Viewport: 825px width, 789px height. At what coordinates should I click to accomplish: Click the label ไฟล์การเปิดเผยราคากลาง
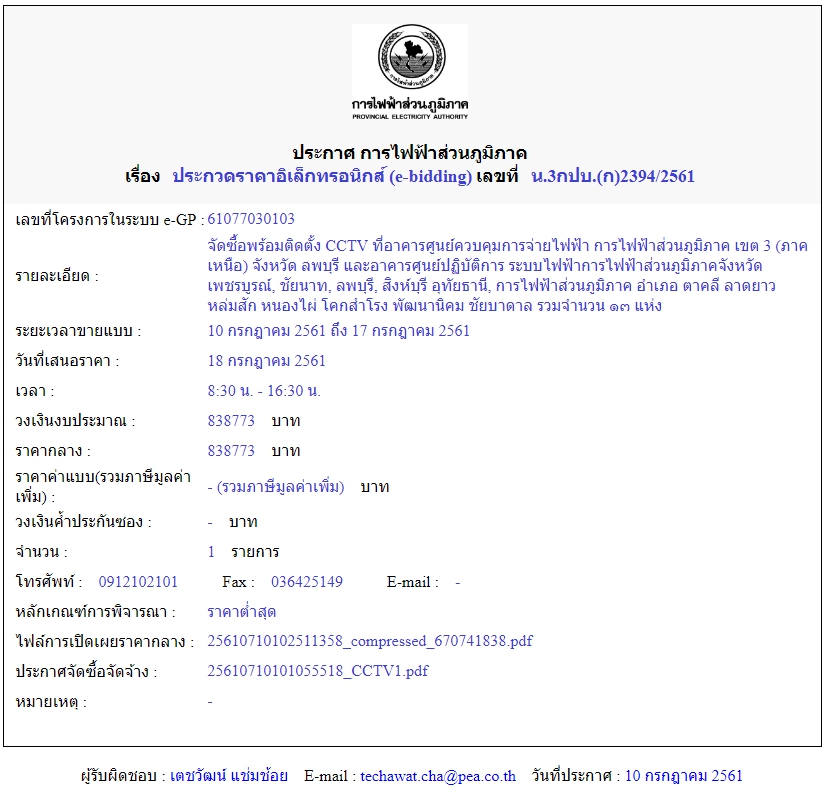[x=105, y=642]
